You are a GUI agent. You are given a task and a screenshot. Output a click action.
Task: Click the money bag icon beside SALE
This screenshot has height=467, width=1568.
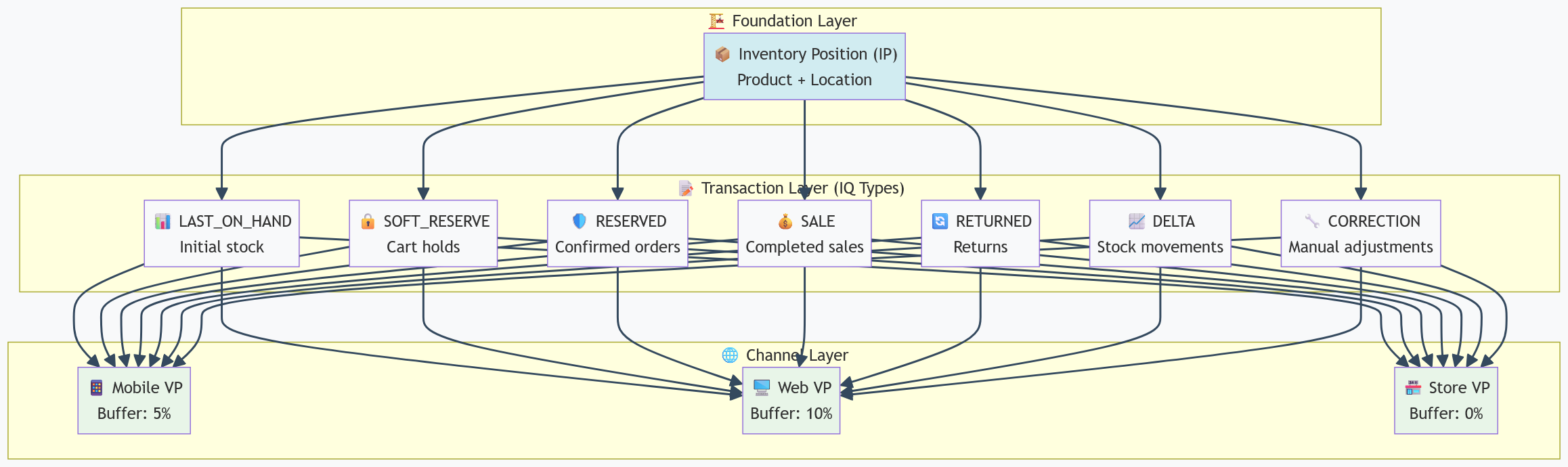(x=785, y=221)
